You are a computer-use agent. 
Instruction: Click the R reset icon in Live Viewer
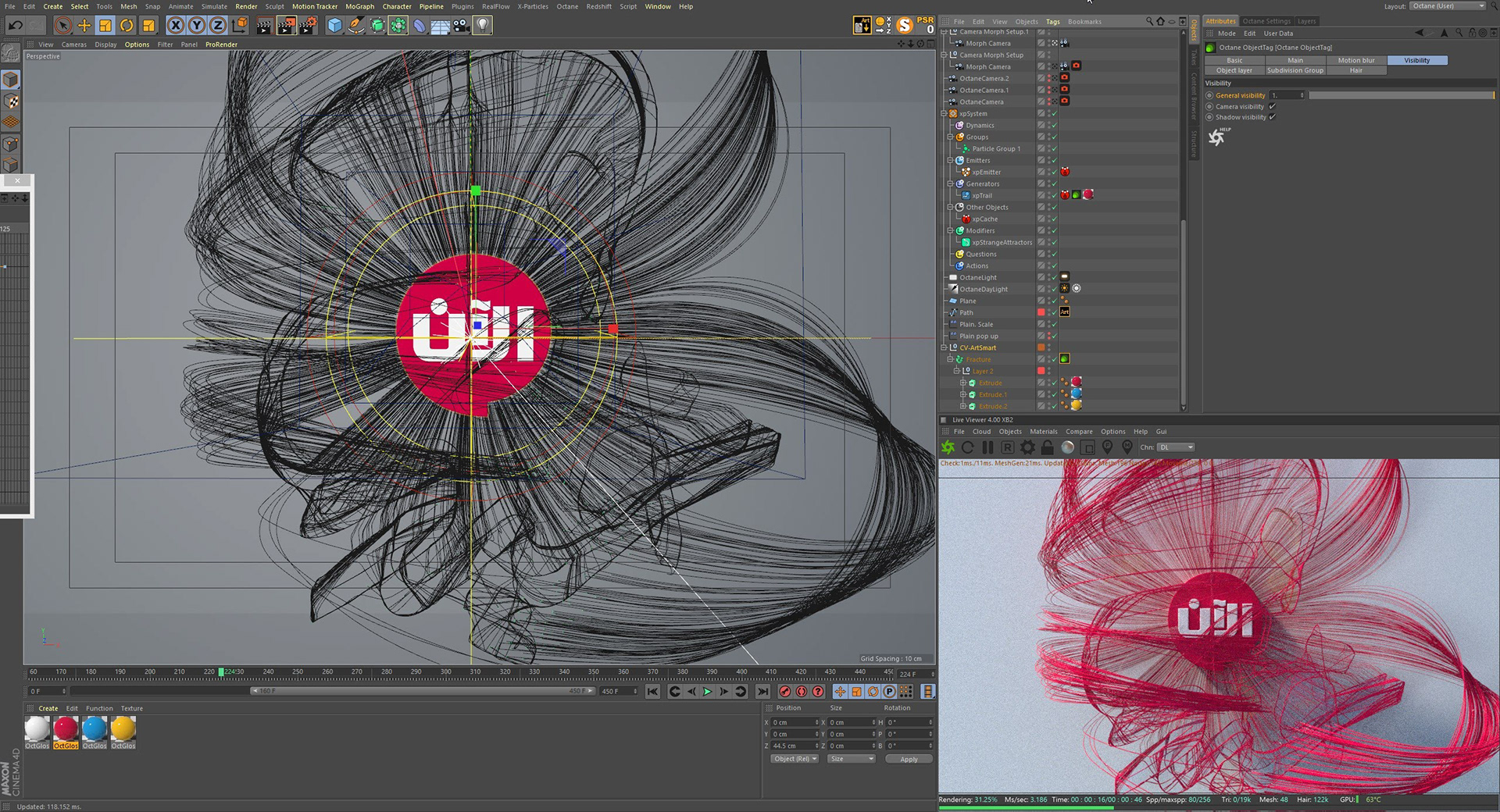point(1008,447)
